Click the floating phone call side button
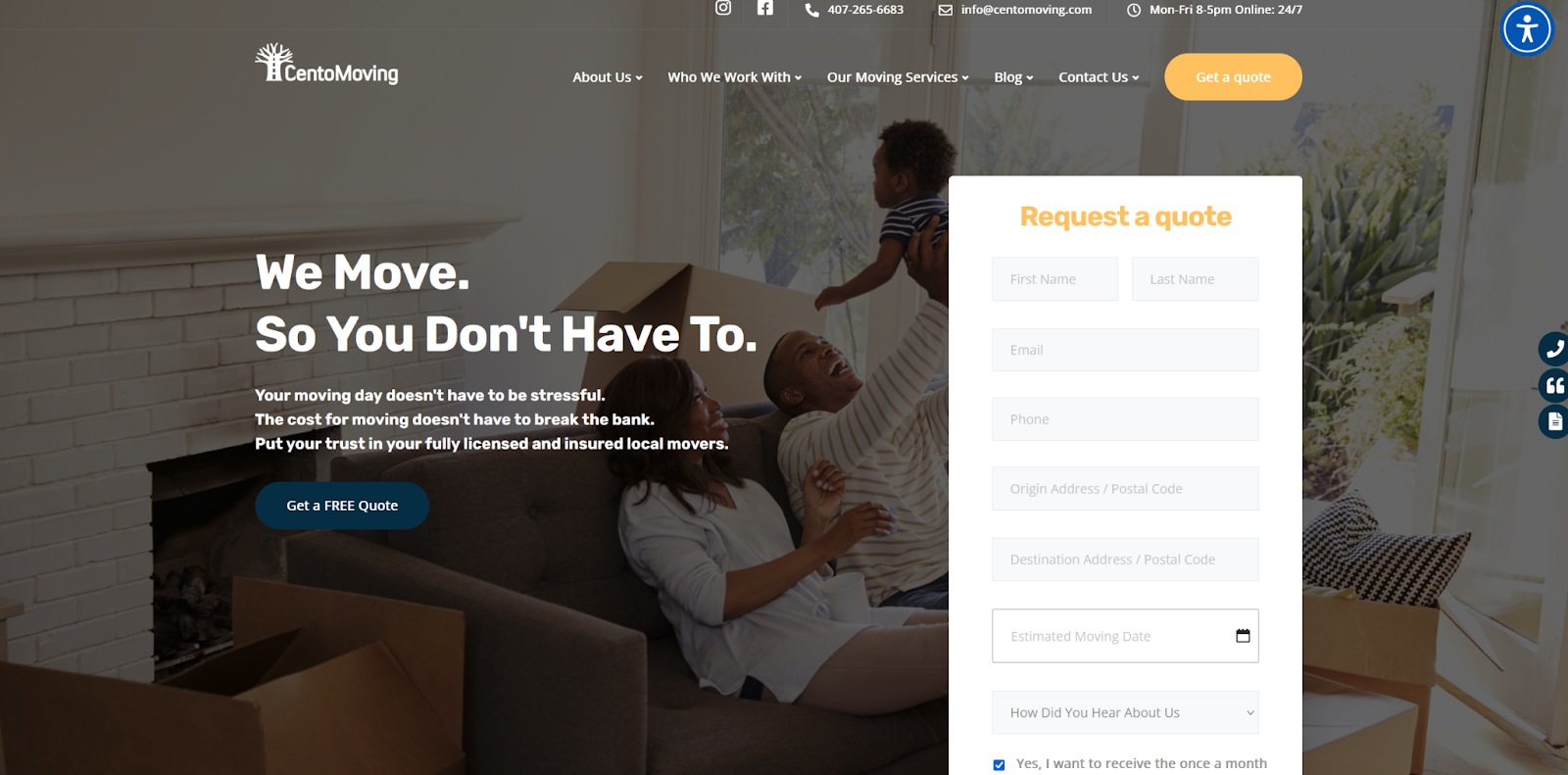This screenshot has height=775, width=1568. 1553,349
